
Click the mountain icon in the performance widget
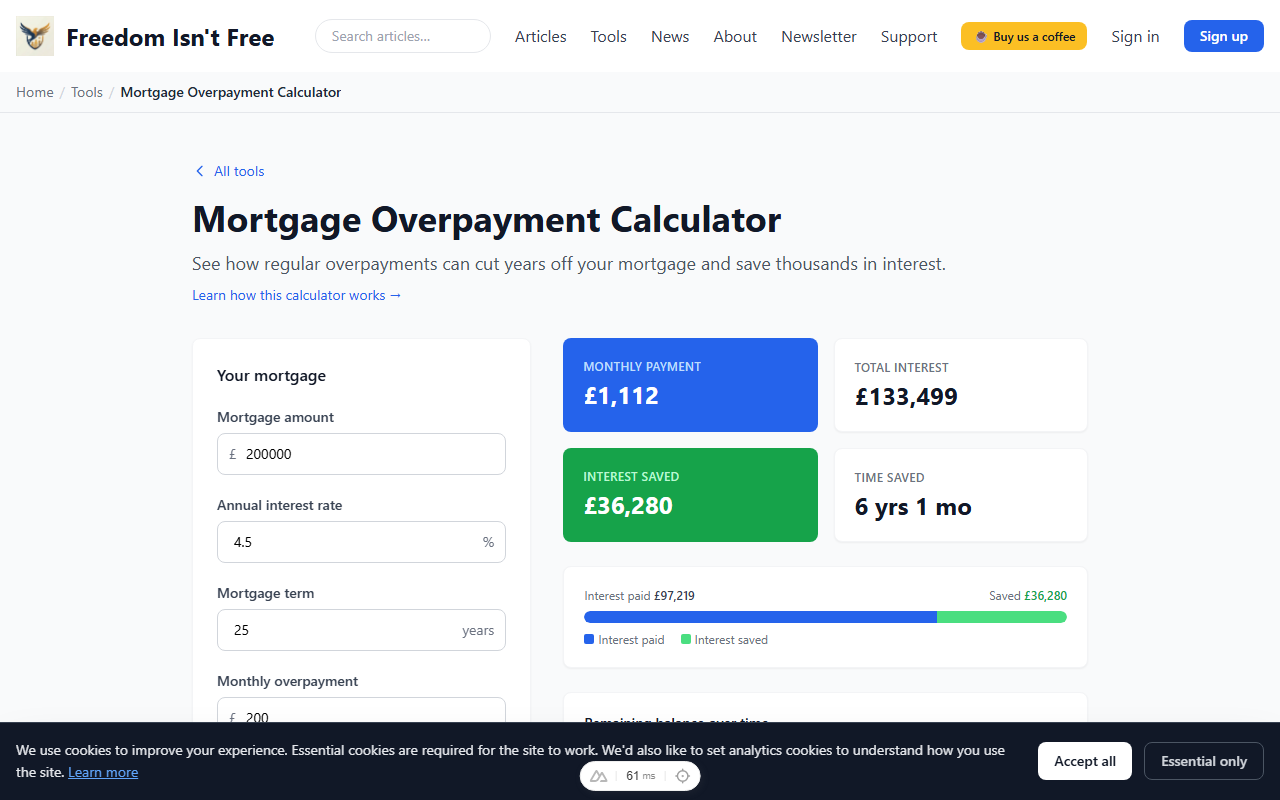pyautogui.click(x=598, y=775)
